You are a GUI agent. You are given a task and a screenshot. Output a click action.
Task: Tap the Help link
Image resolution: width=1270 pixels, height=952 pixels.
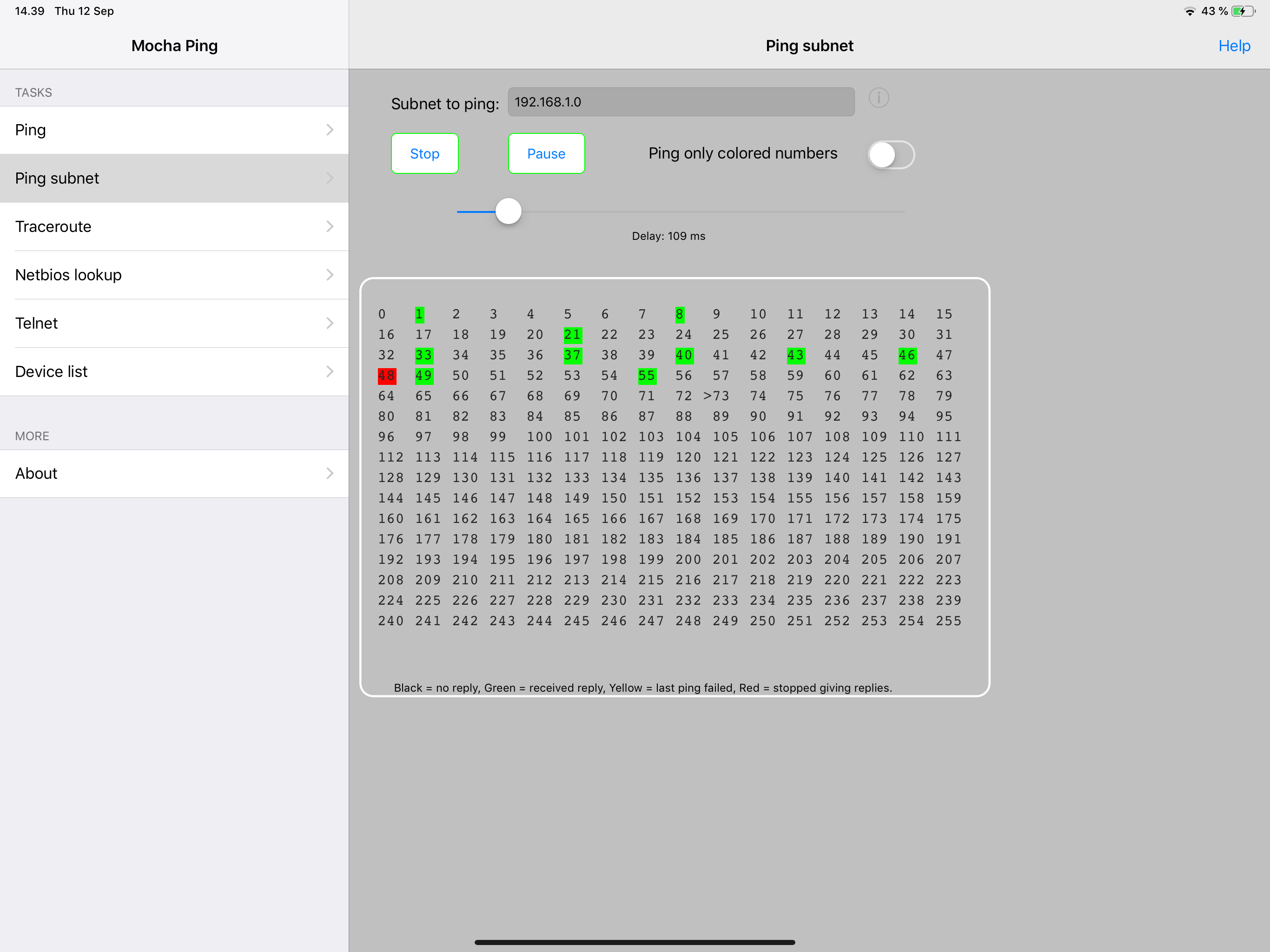pos(1234,46)
